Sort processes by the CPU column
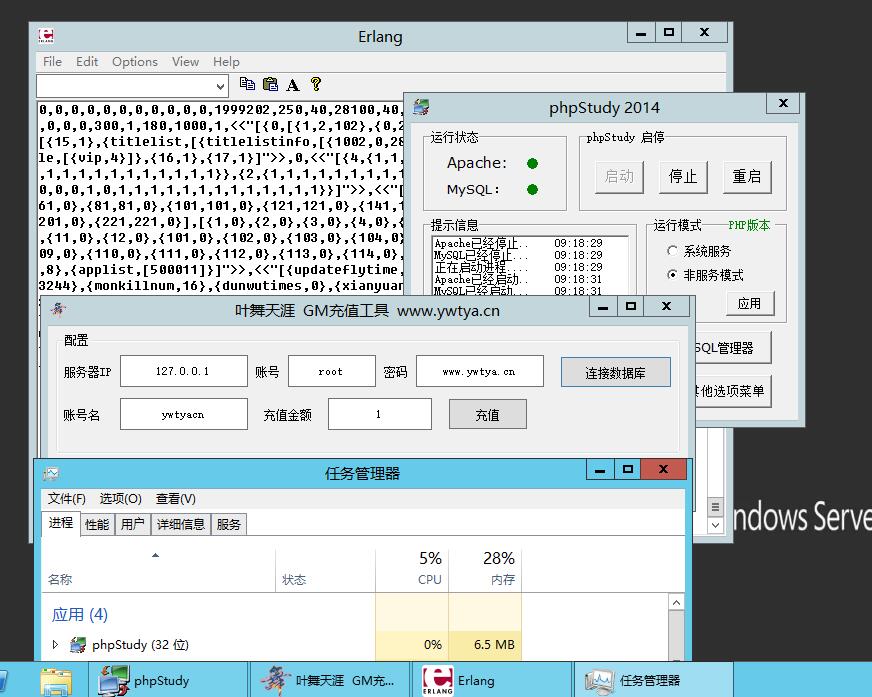 coord(413,569)
